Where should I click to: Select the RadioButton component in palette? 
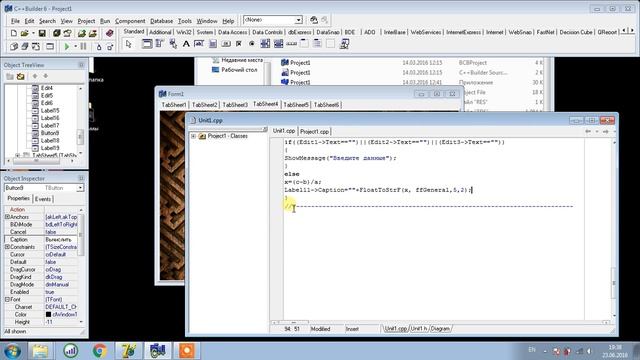pos(252,44)
